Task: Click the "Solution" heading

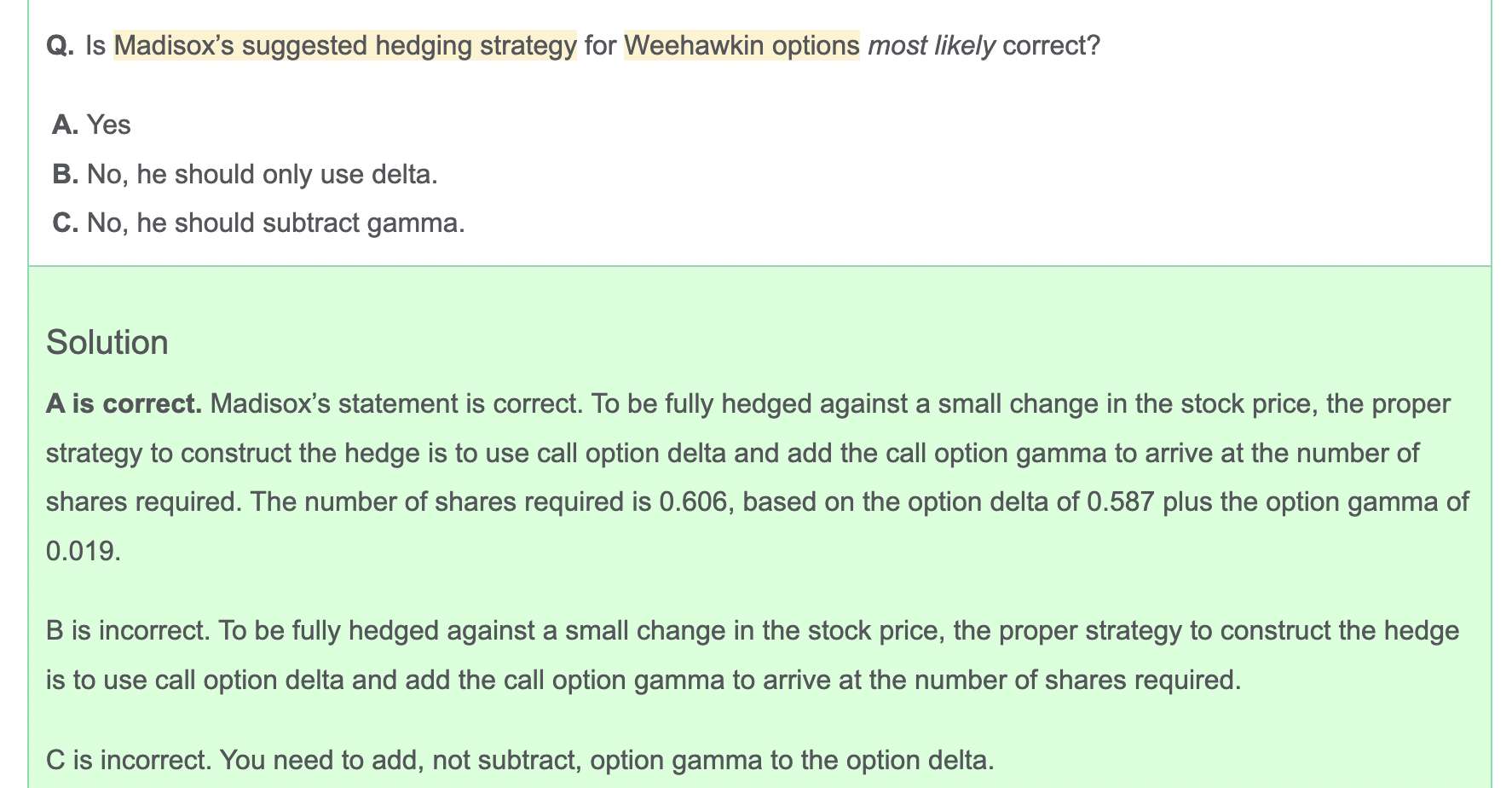Action: (x=107, y=343)
